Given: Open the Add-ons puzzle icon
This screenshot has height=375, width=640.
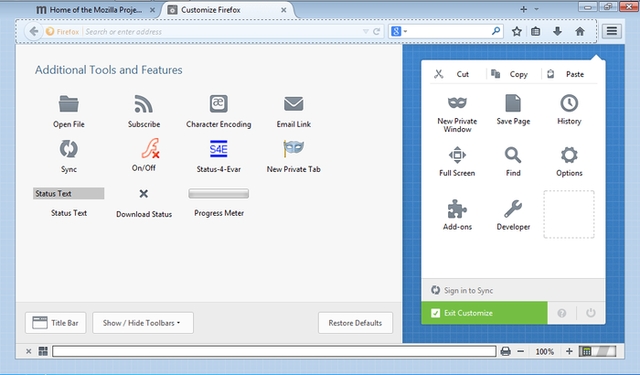Looking at the screenshot, I should click(457, 209).
